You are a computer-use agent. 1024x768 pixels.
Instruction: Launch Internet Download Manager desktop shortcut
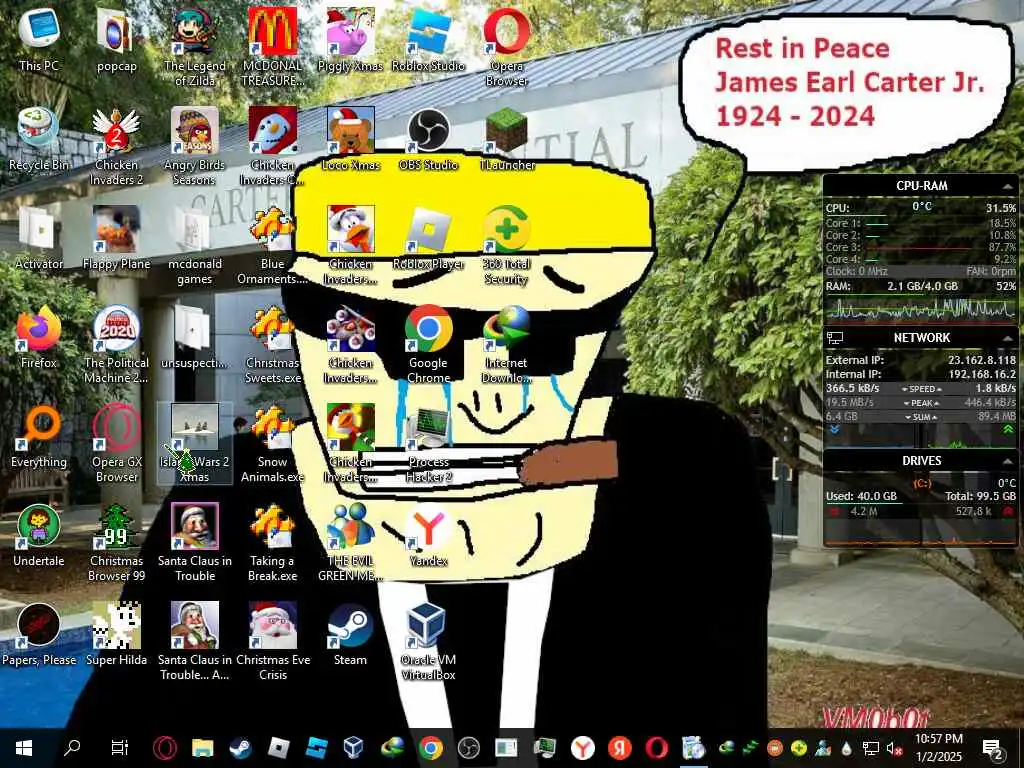click(x=507, y=345)
